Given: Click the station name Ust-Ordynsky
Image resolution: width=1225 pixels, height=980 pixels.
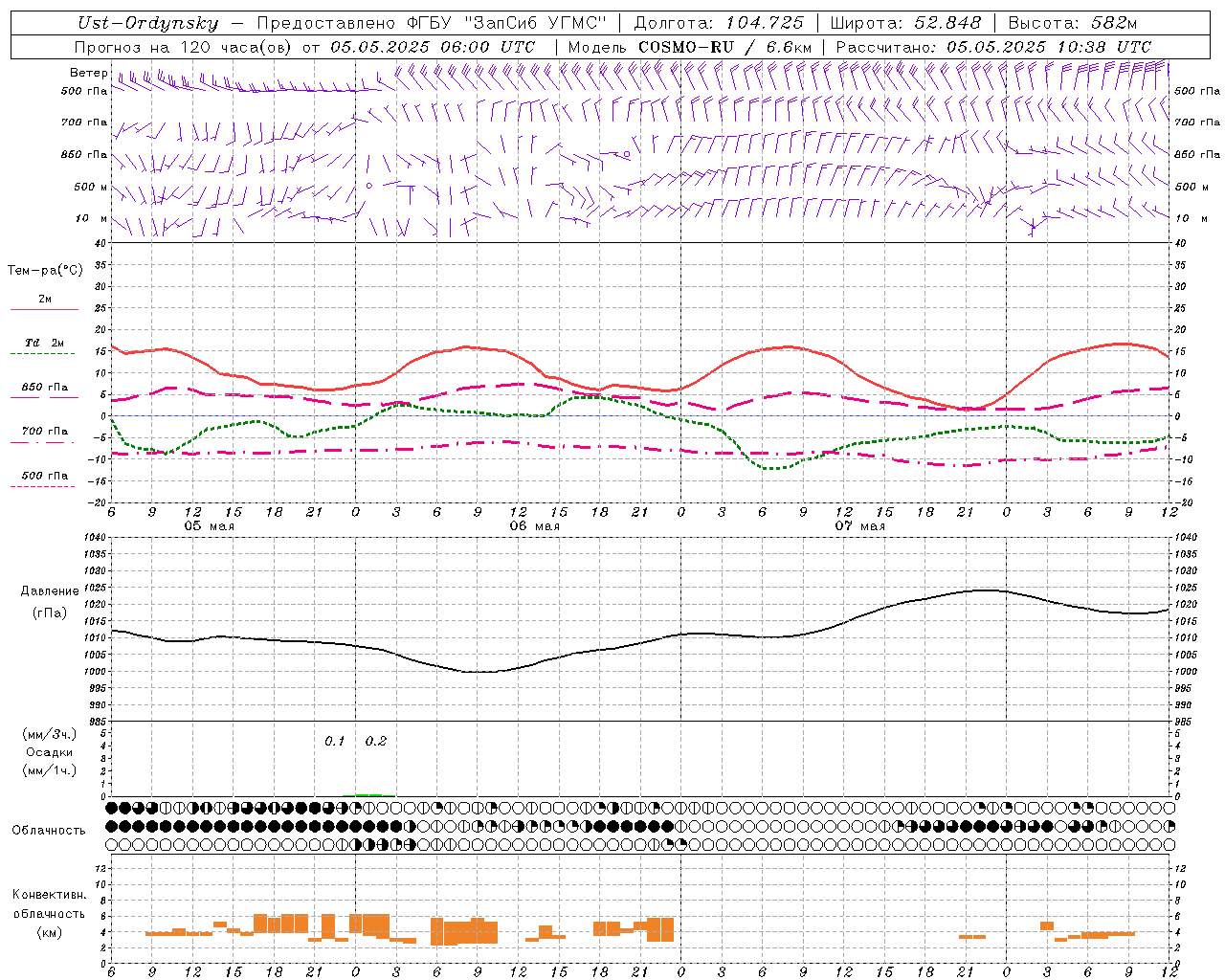Looking at the screenshot, I should pos(147,23).
